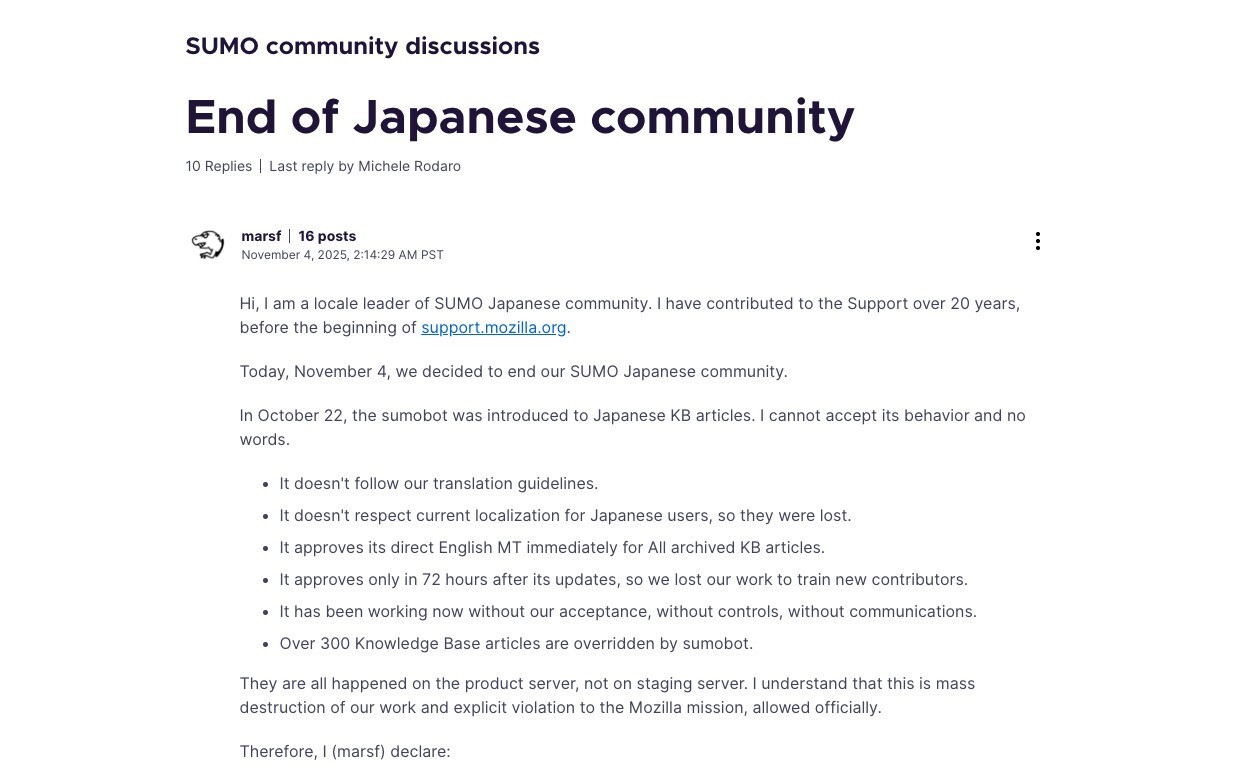This screenshot has width=1238, height=773.
Task: Click the "Today, November 4" paragraph
Action: (513, 372)
